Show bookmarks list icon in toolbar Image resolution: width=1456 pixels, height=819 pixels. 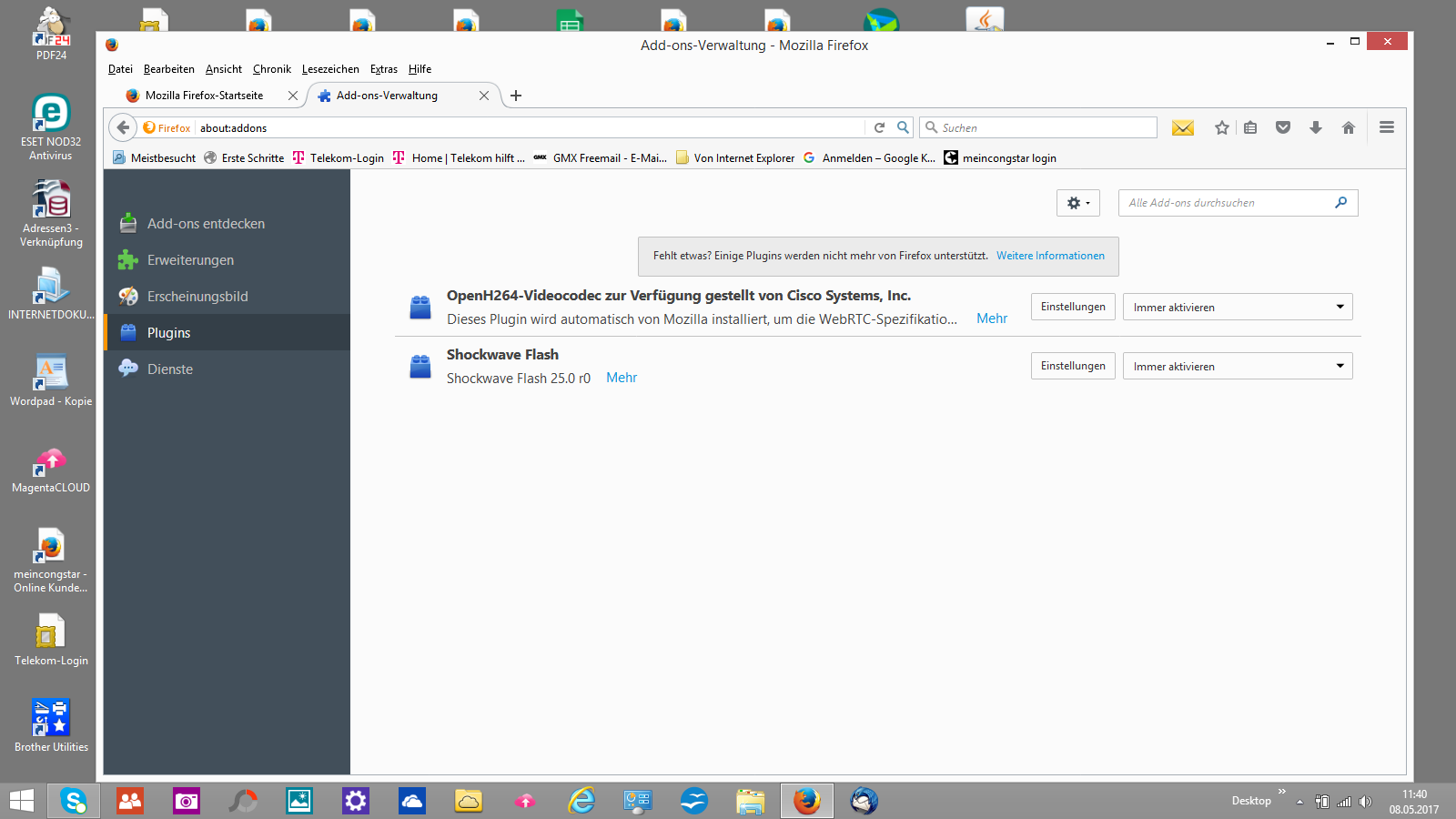tap(1250, 128)
